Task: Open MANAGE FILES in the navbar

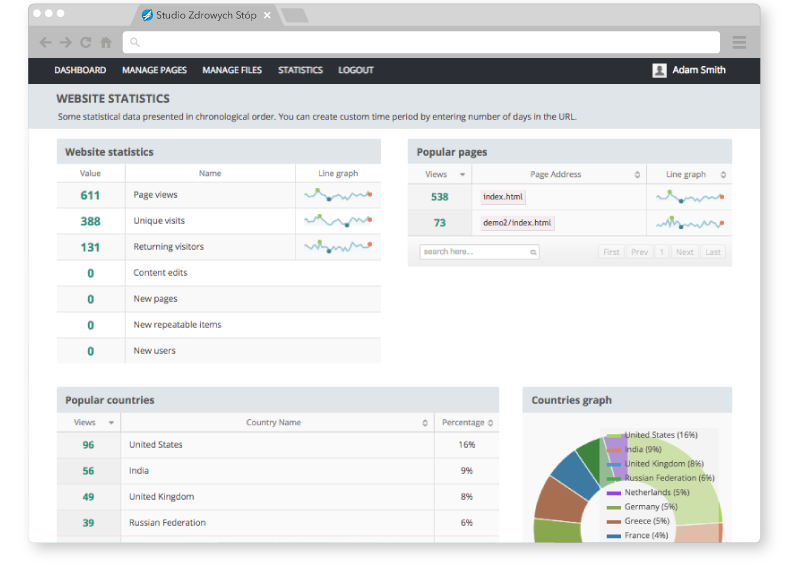Action: [232, 70]
